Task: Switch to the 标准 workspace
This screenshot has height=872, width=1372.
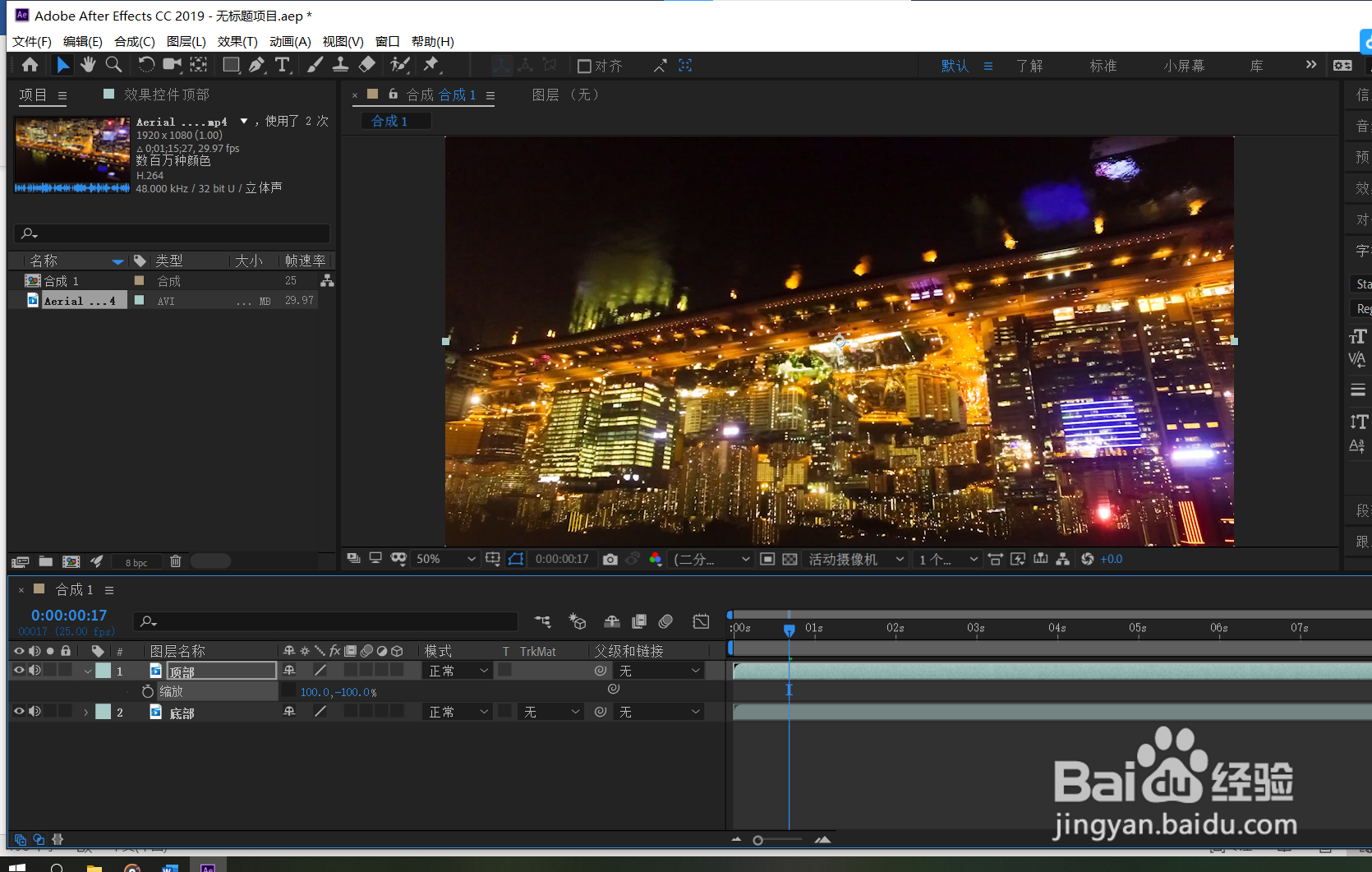Action: pyautogui.click(x=1103, y=66)
